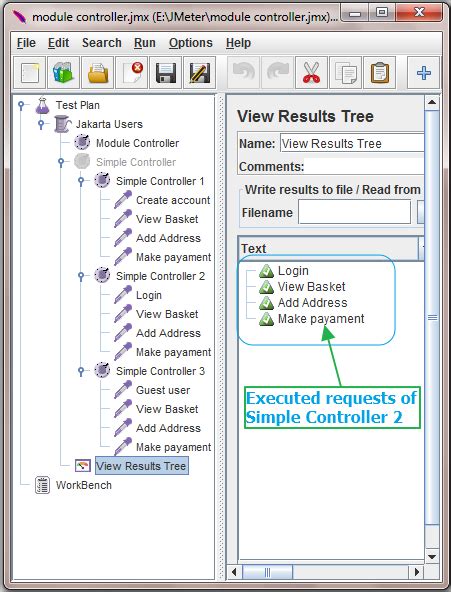The width and height of the screenshot is (451, 592).
Task: Click the View Results Tree listener icon
Action: 83,466
